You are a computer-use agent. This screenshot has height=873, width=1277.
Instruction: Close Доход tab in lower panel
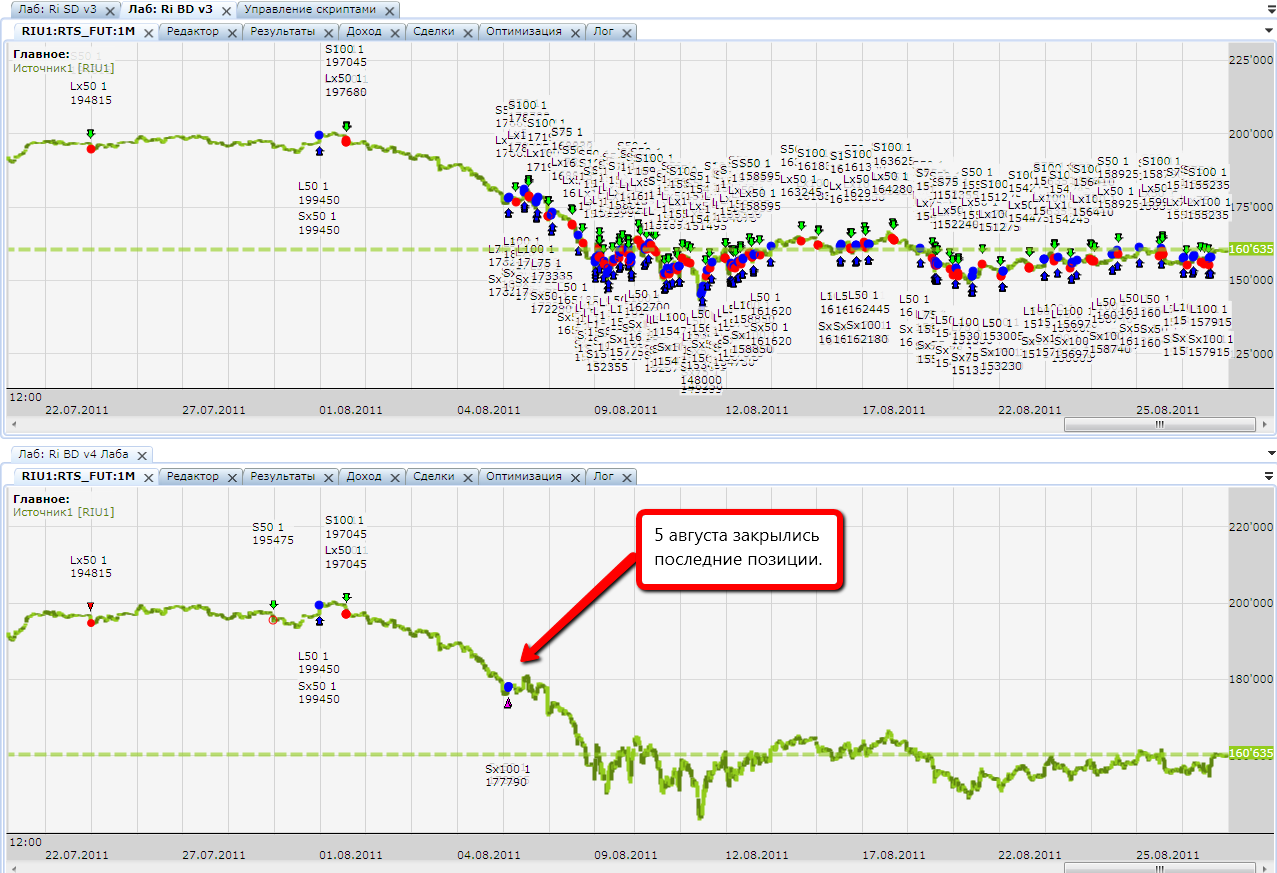coord(395,478)
